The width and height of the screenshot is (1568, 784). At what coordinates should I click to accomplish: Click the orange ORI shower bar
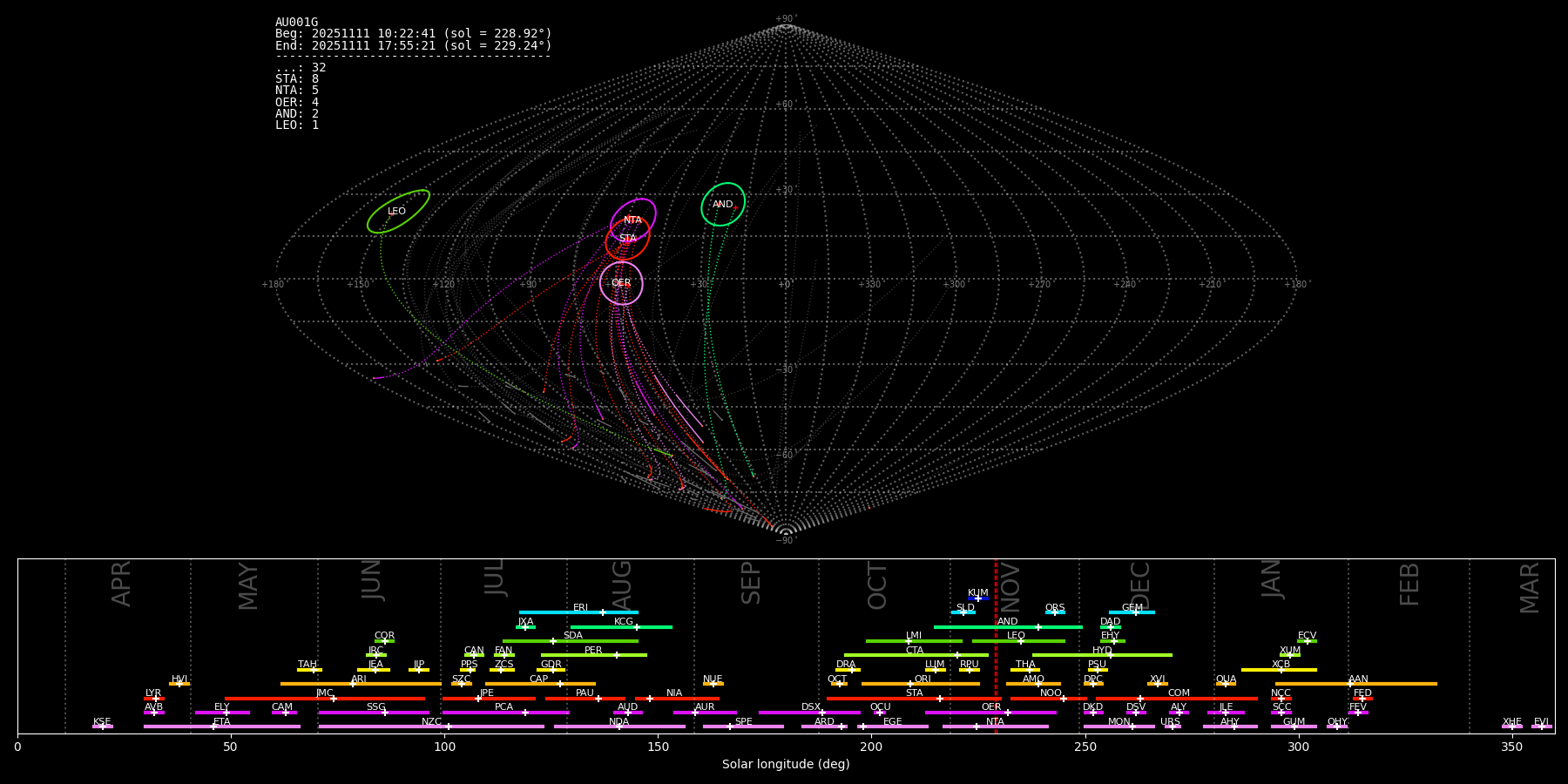[x=921, y=684]
